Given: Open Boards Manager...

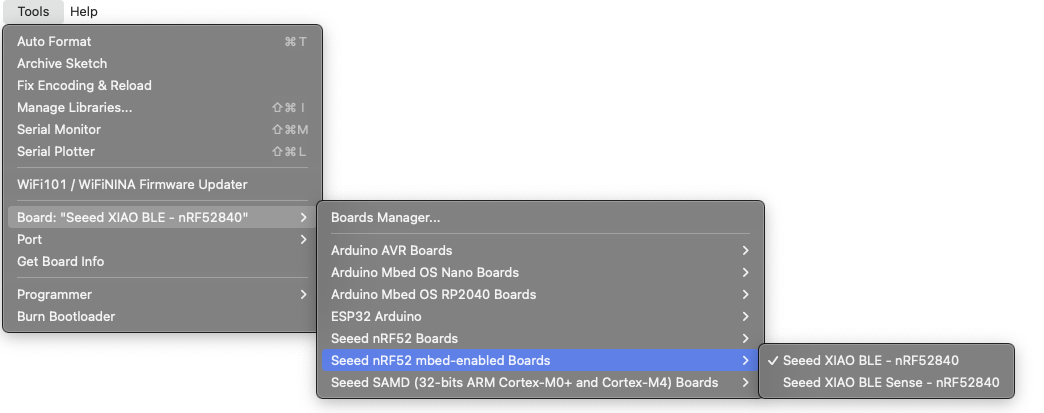Looking at the screenshot, I should pyautogui.click(x=540, y=217).
